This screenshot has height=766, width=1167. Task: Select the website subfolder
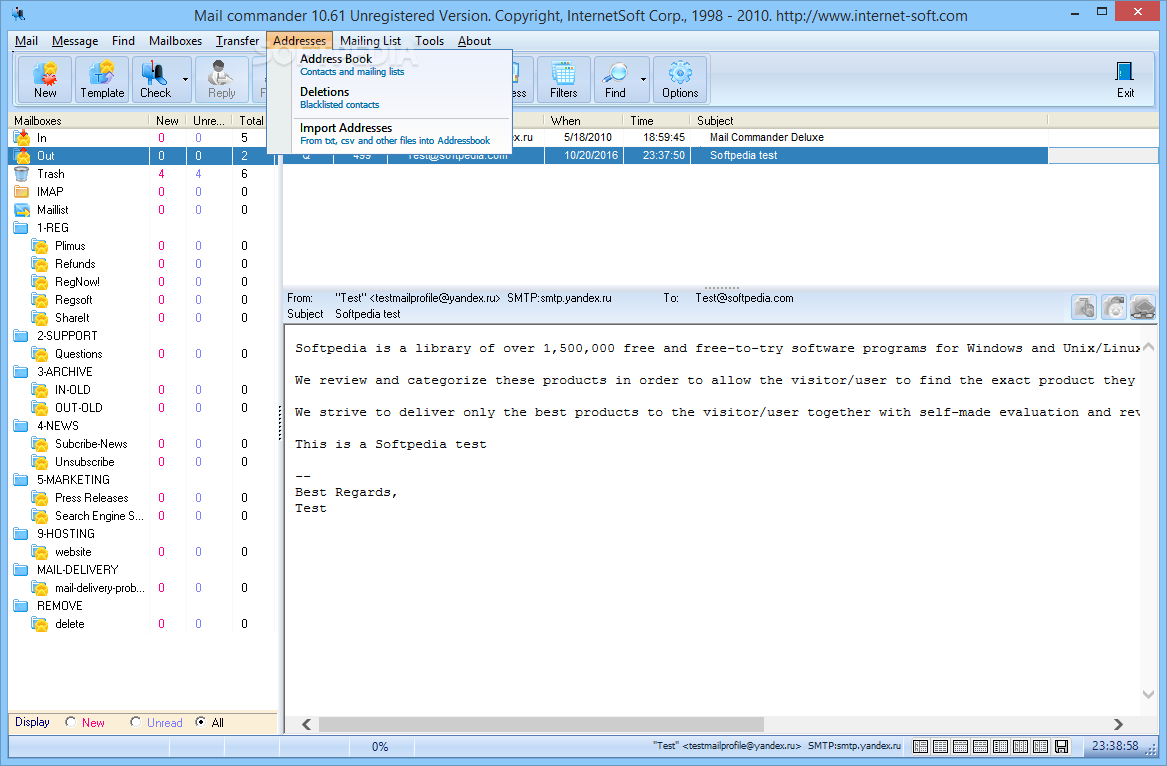[x=73, y=552]
